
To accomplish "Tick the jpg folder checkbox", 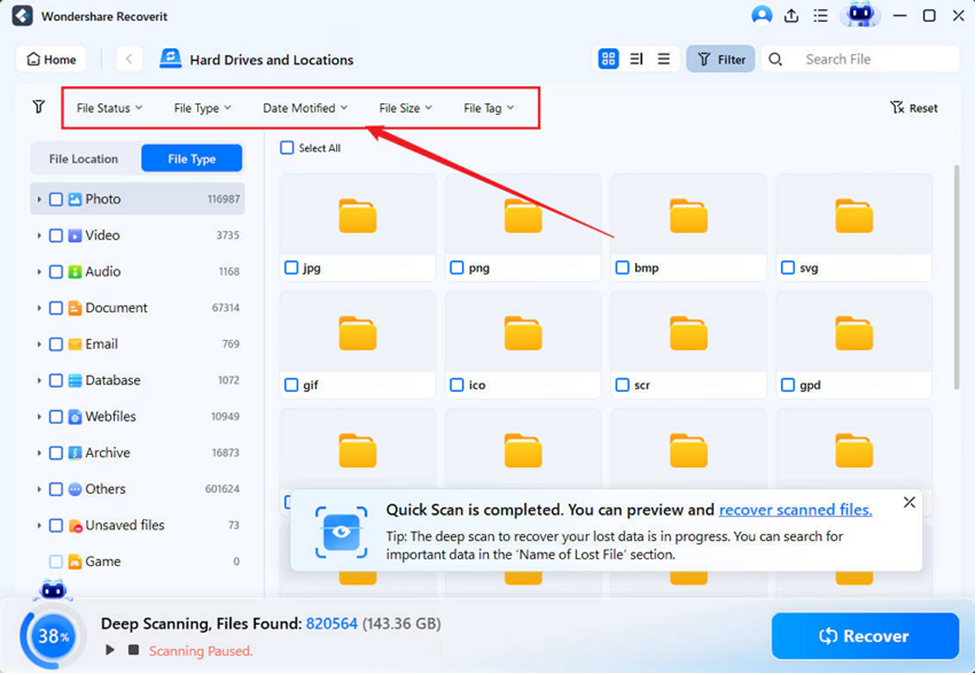I will click(x=292, y=269).
